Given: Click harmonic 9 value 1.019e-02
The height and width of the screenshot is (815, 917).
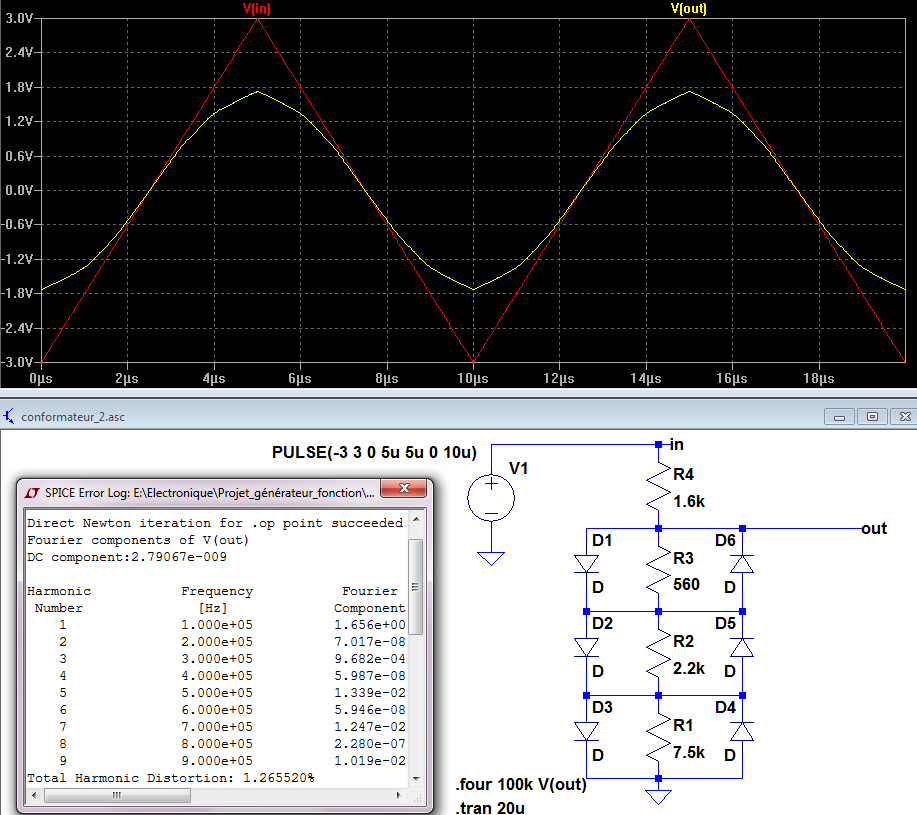Looking at the screenshot, I should click(370, 761).
